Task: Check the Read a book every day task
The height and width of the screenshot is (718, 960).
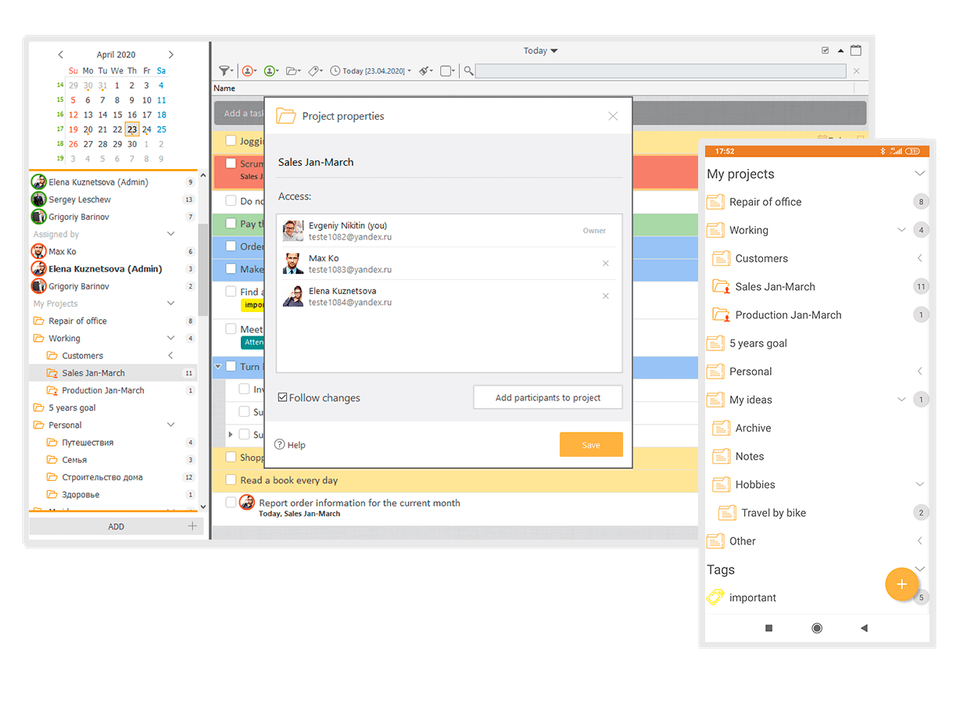Action: (232, 480)
